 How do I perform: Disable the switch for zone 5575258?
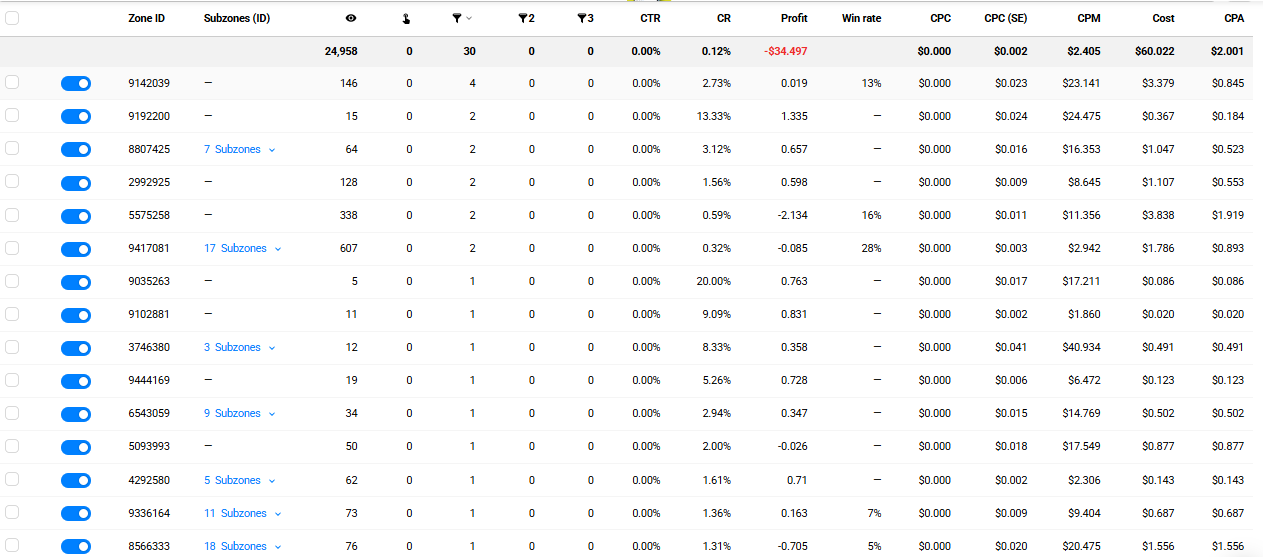pyautogui.click(x=76, y=216)
